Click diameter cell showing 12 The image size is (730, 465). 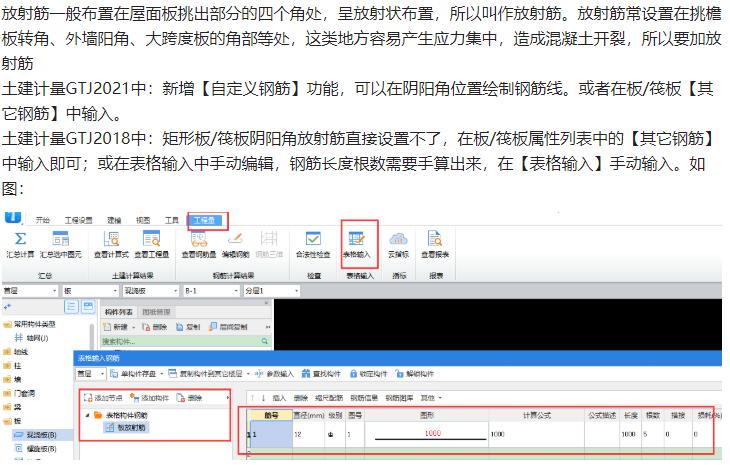(308, 434)
